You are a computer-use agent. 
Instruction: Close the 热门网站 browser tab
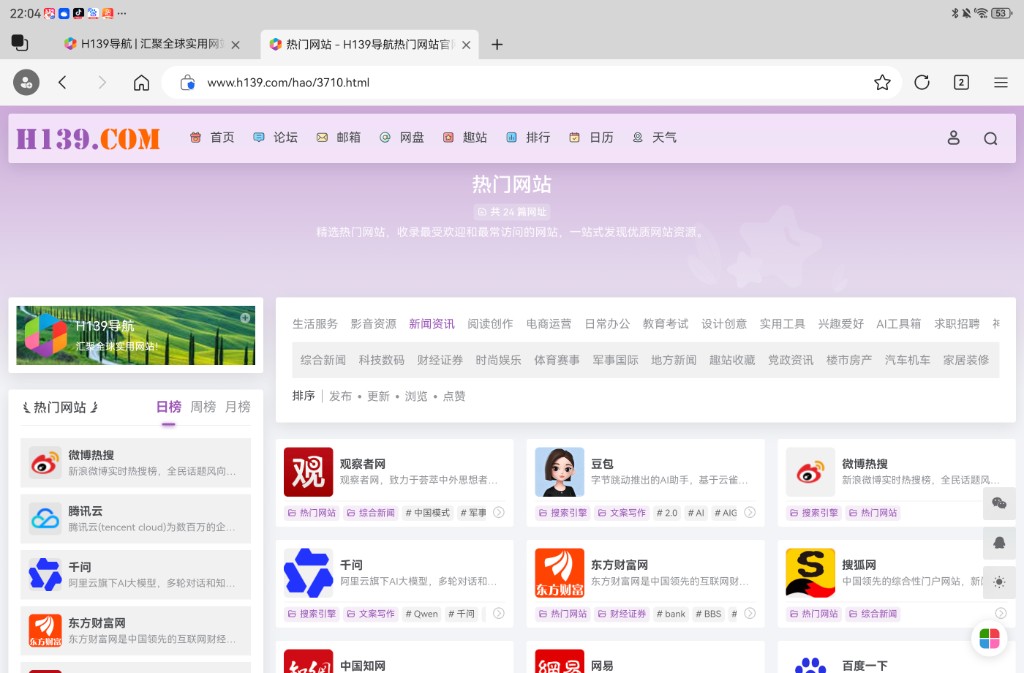click(x=466, y=44)
